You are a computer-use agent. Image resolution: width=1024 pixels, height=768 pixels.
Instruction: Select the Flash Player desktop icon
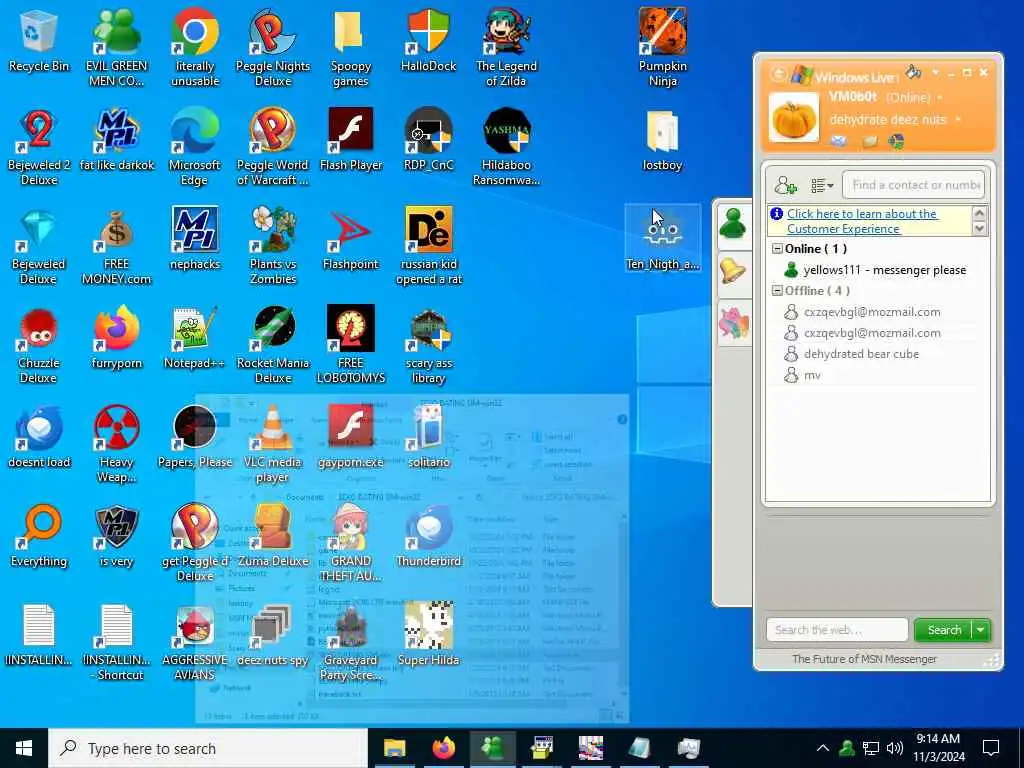coord(351,140)
